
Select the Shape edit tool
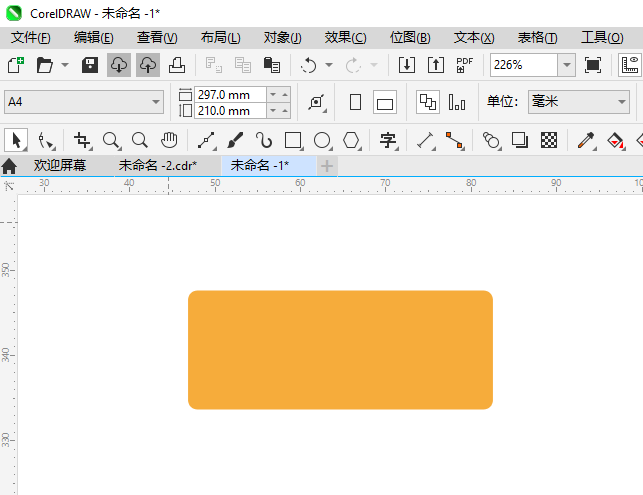[46, 141]
